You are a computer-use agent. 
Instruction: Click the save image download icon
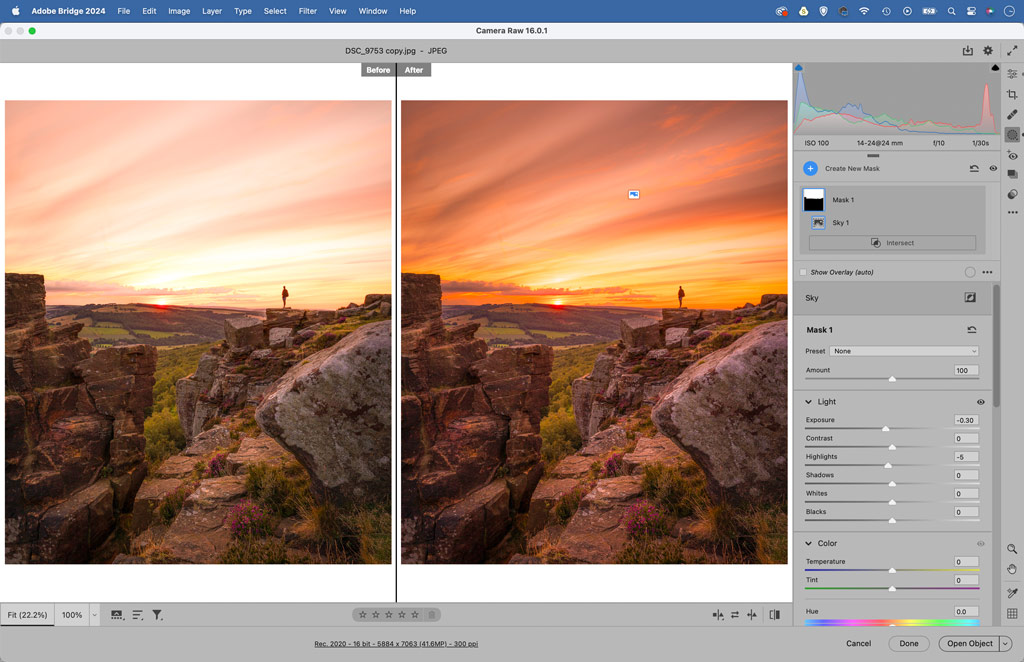pos(967,50)
